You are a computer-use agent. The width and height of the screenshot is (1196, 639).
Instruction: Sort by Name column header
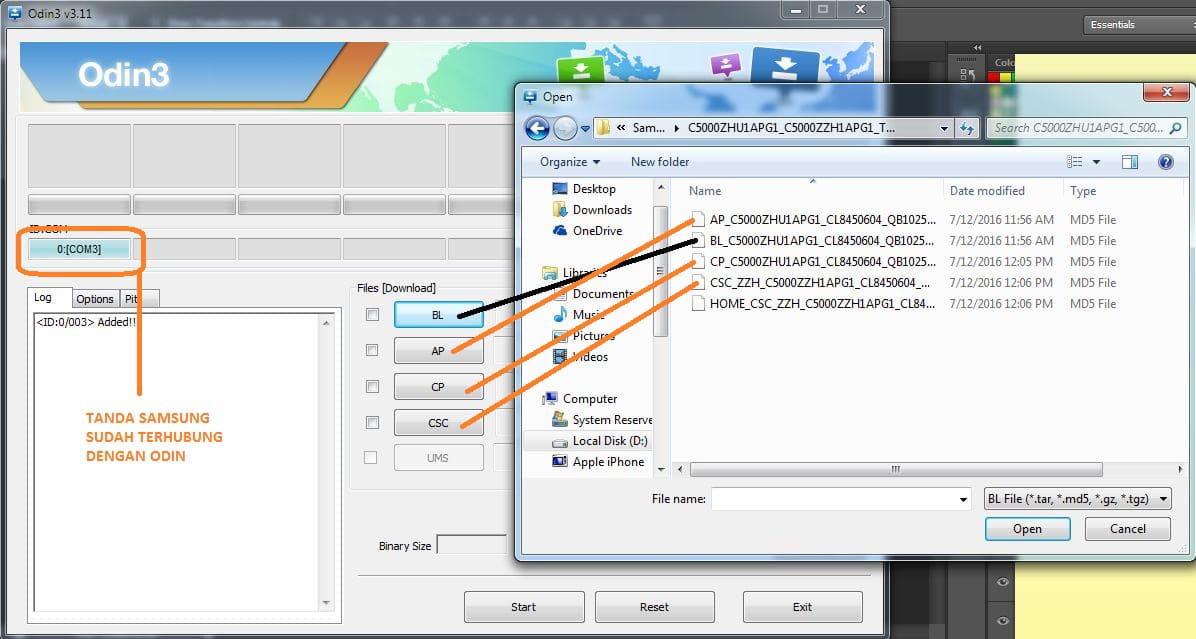pyautogui.click(x=705, y=191)
